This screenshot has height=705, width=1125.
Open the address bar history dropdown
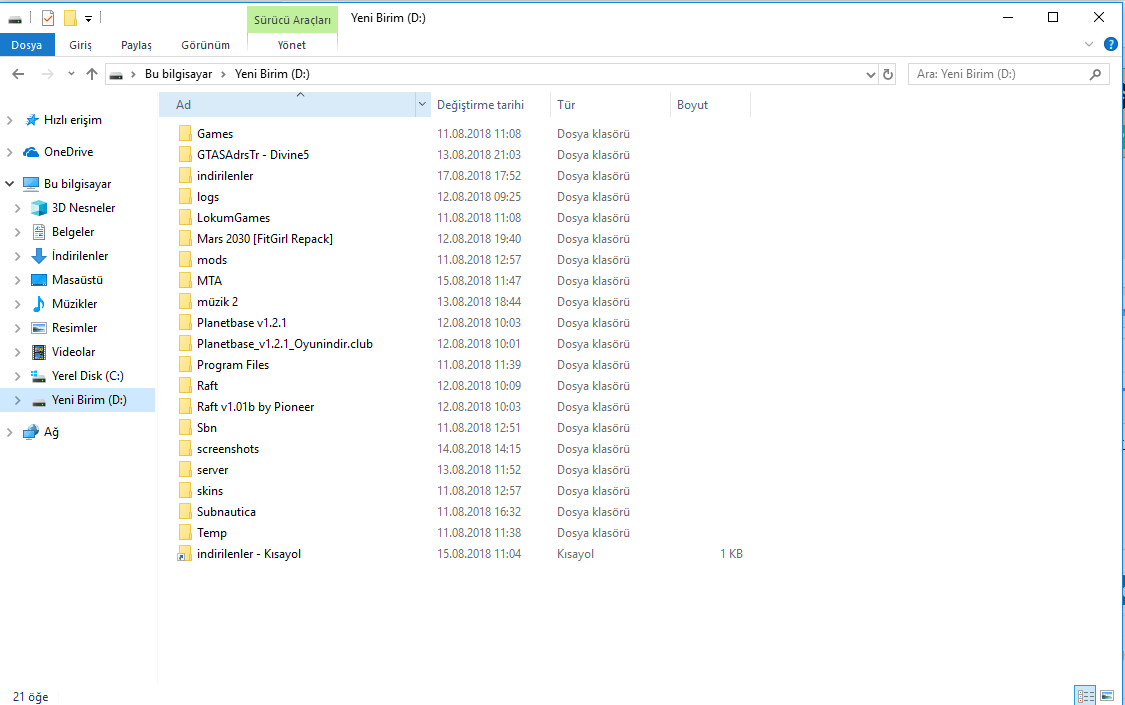click(870, 75)
